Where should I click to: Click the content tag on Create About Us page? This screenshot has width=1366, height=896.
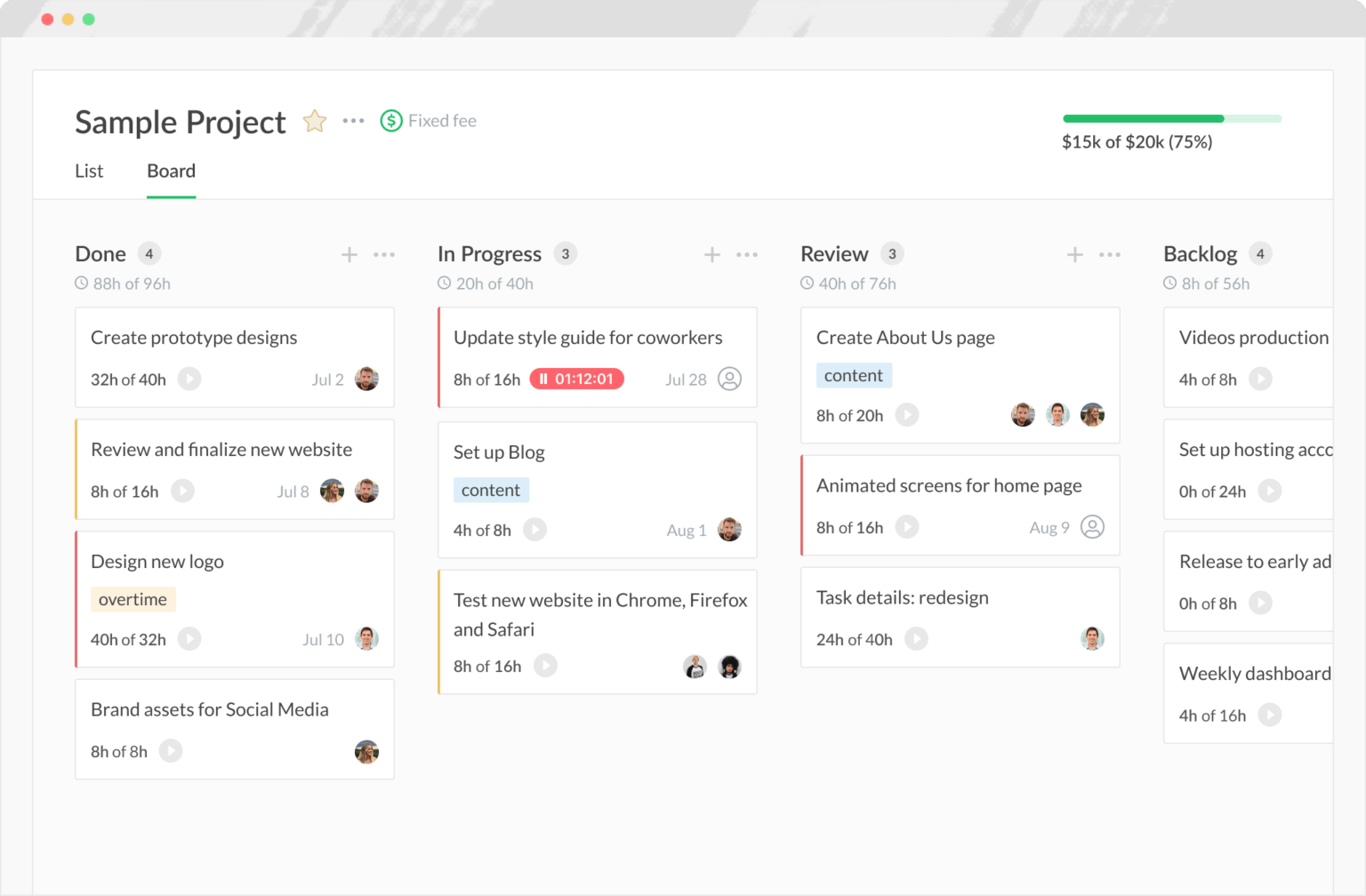(x=853, y=374)
